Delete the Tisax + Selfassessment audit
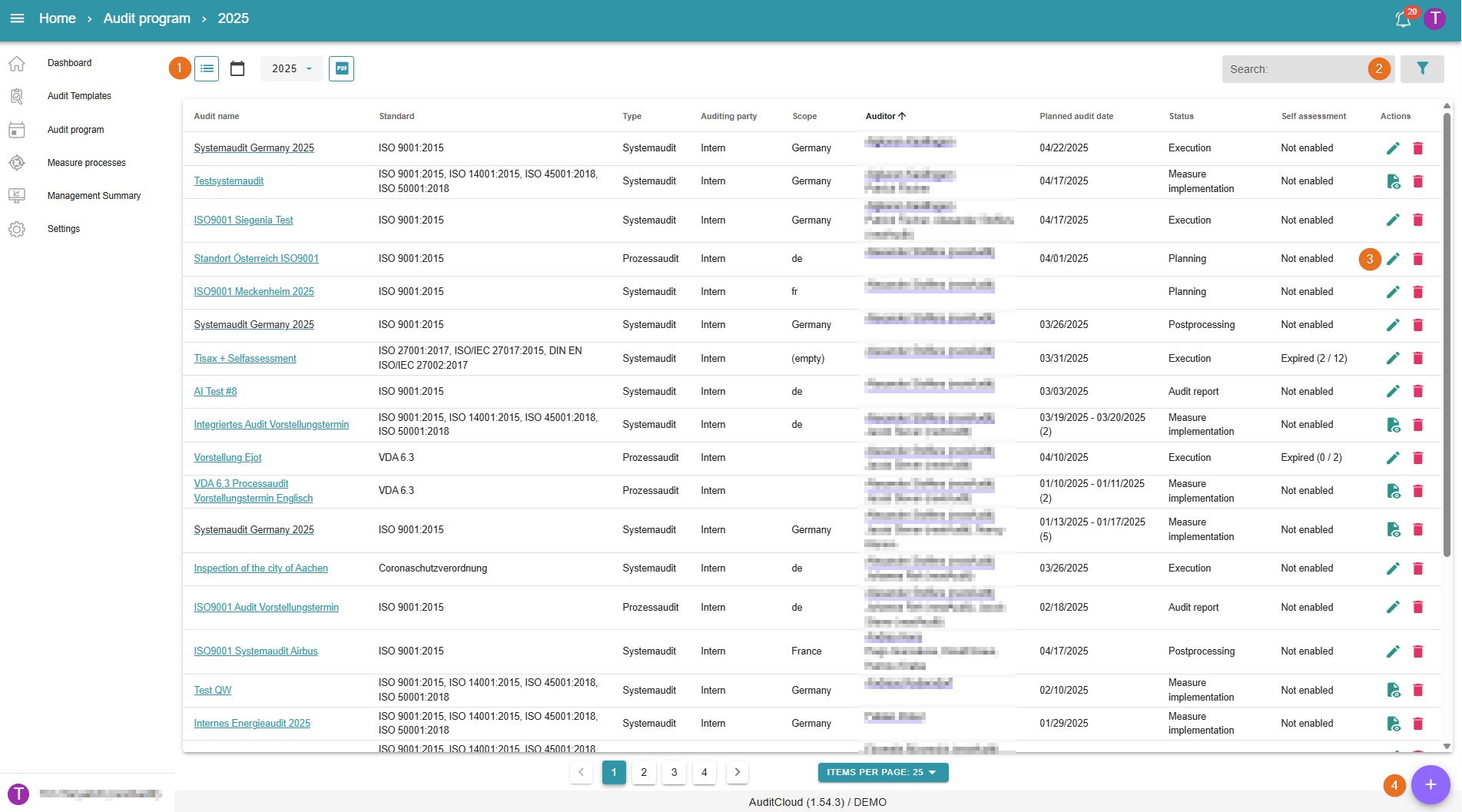The height and width of the screenshot is (812, 1462). click(1418, 359)
